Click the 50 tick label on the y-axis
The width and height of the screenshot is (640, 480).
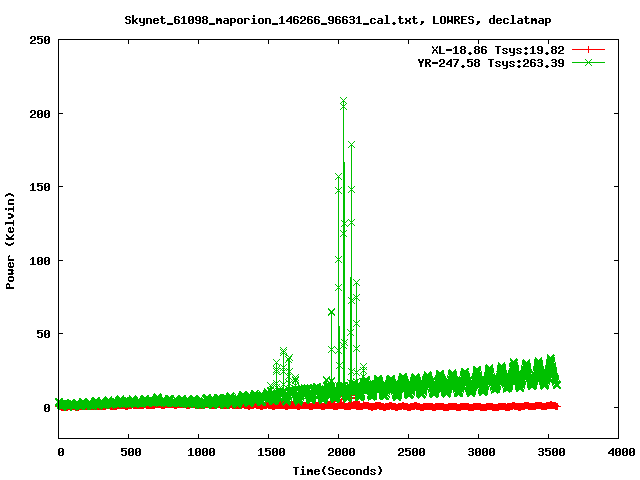pos(43,334)
